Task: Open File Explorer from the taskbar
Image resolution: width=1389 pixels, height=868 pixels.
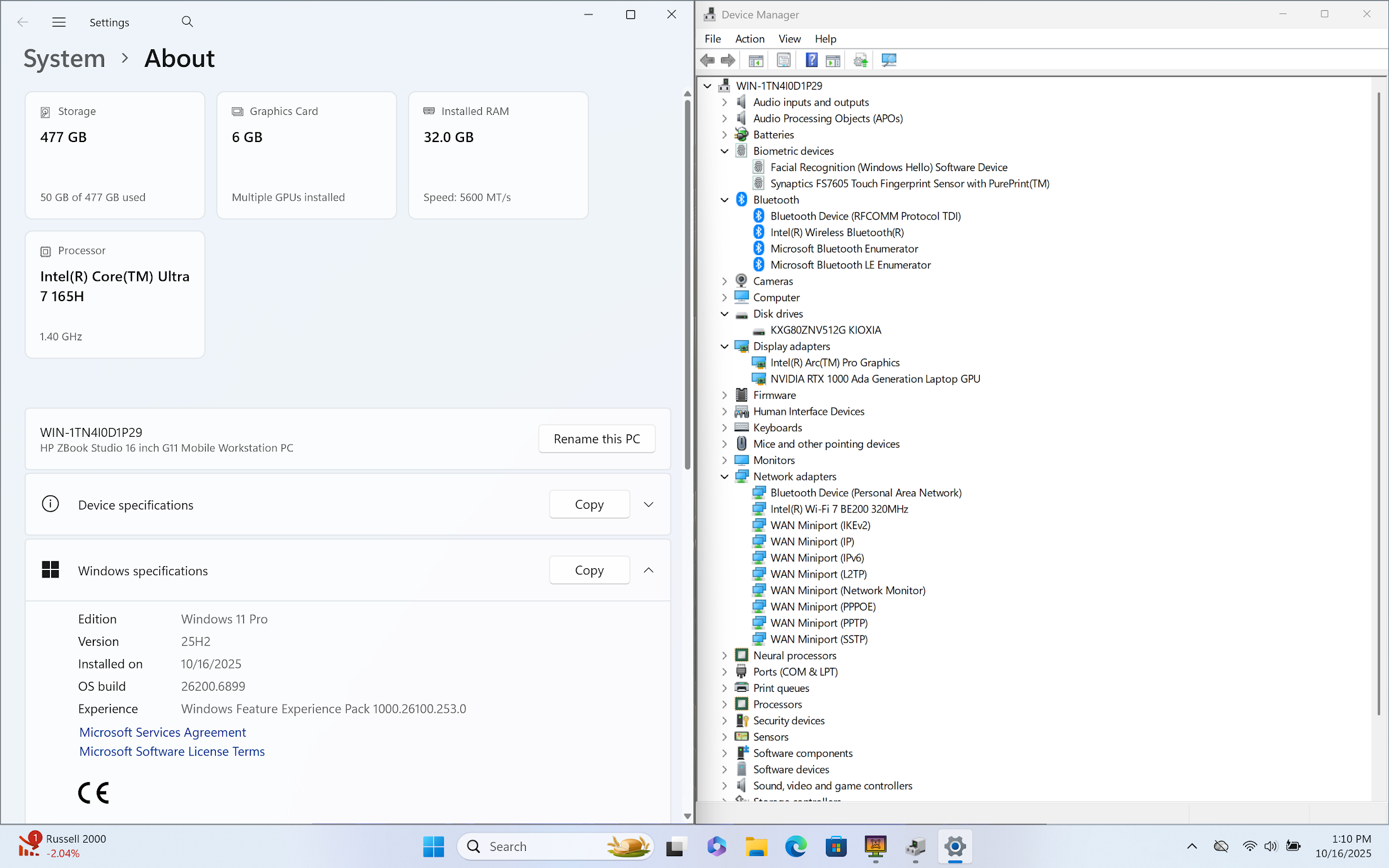Action: [x=756, y=847]
